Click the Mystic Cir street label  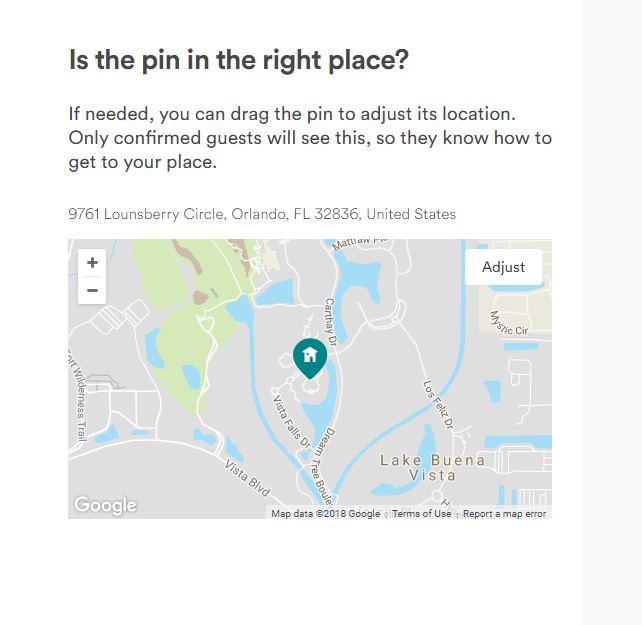(x=509, y=324)
